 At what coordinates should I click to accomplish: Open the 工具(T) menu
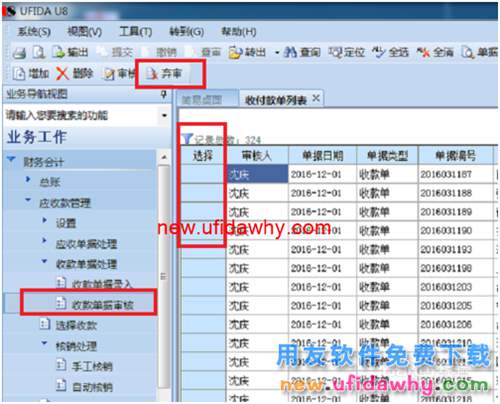tap(136, 32)
